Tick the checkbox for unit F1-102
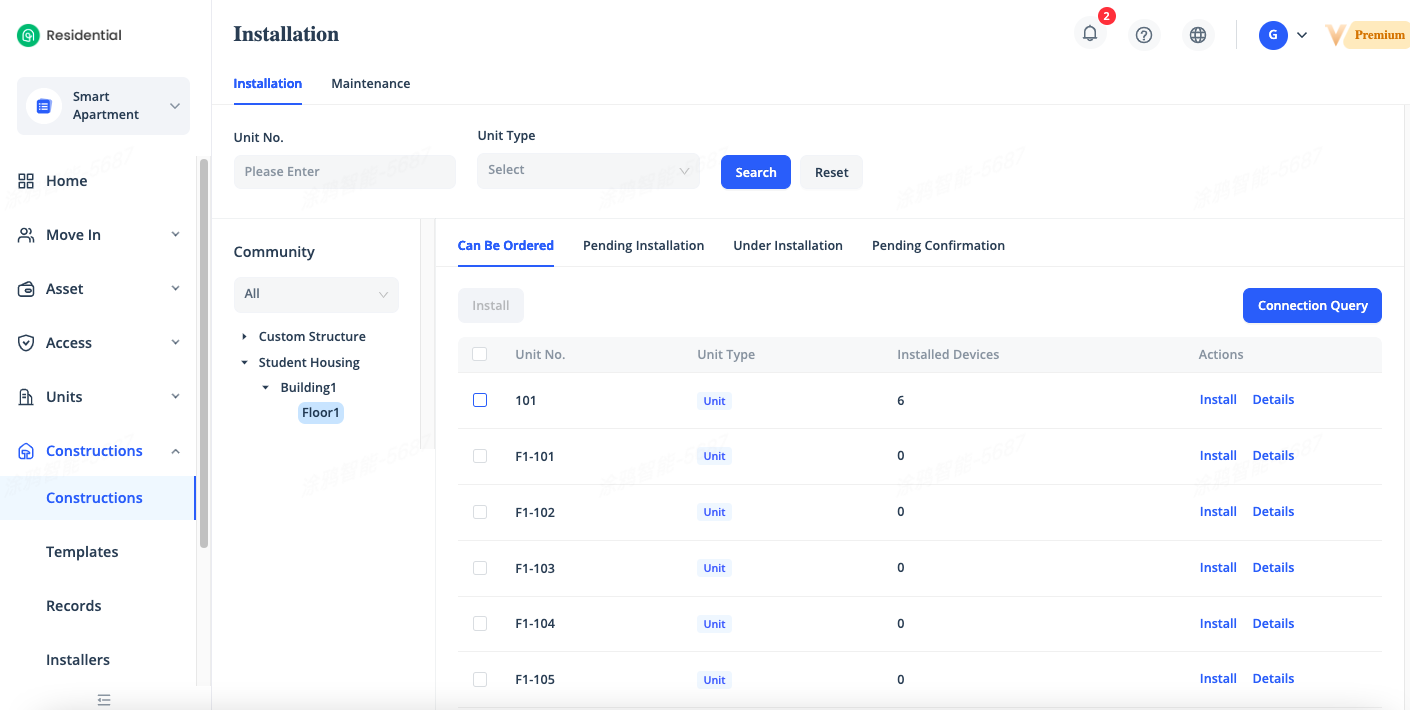Viewport: 1410px width, 710px height. coord(480,512)
